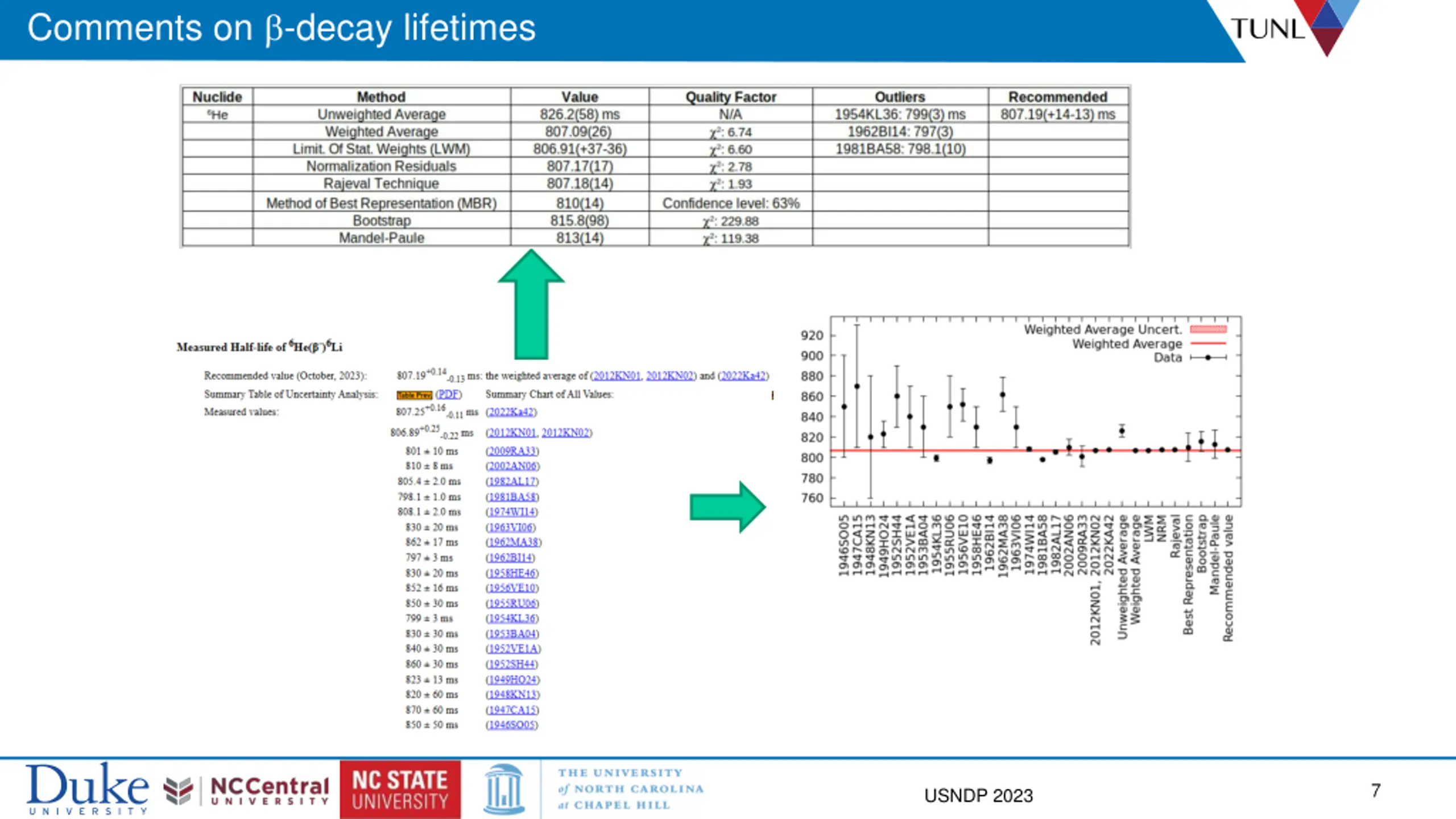The height and width of the screenshot is (819, 1456).
Task: Open the 1948KN13 reference link
Action: point(512,694)
